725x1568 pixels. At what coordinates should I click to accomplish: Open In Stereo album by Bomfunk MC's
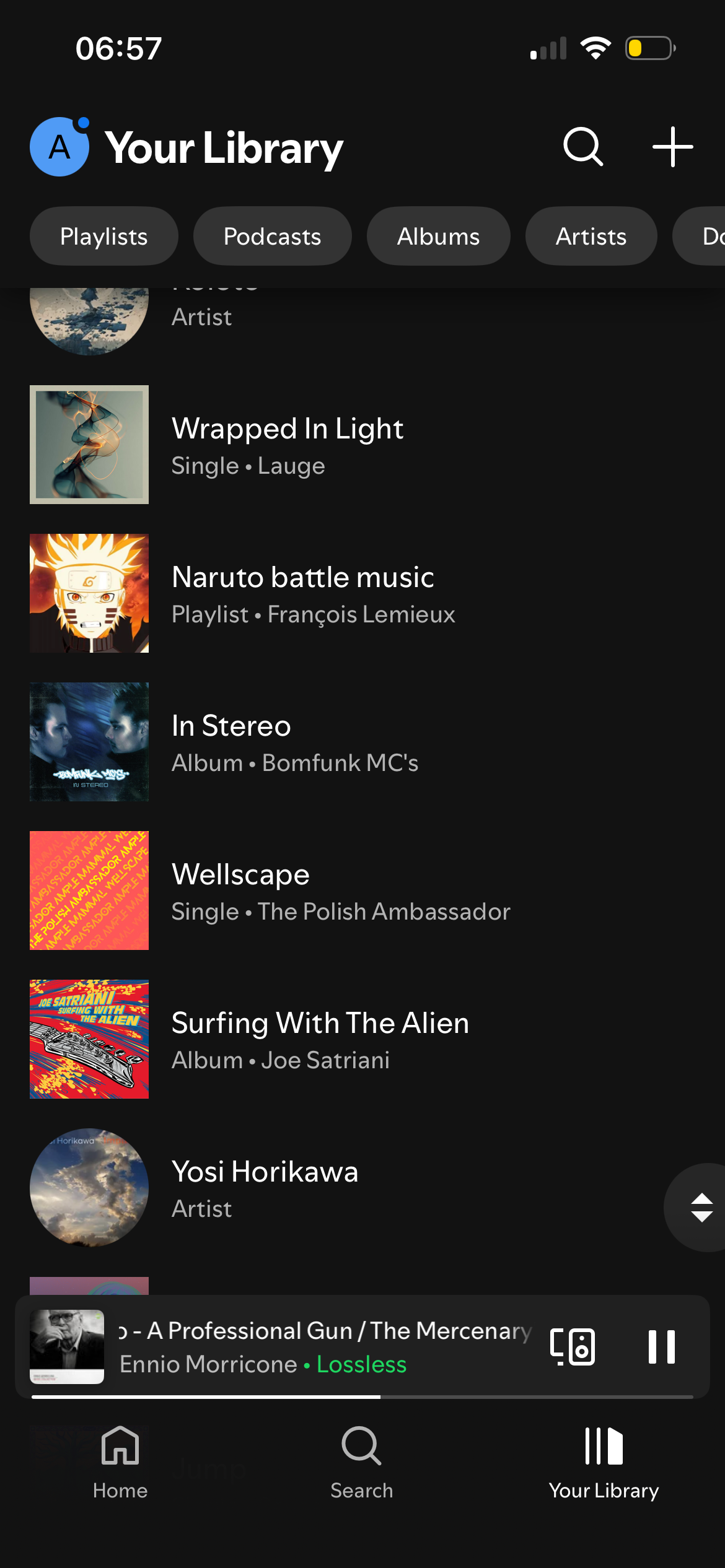point(362,742)
